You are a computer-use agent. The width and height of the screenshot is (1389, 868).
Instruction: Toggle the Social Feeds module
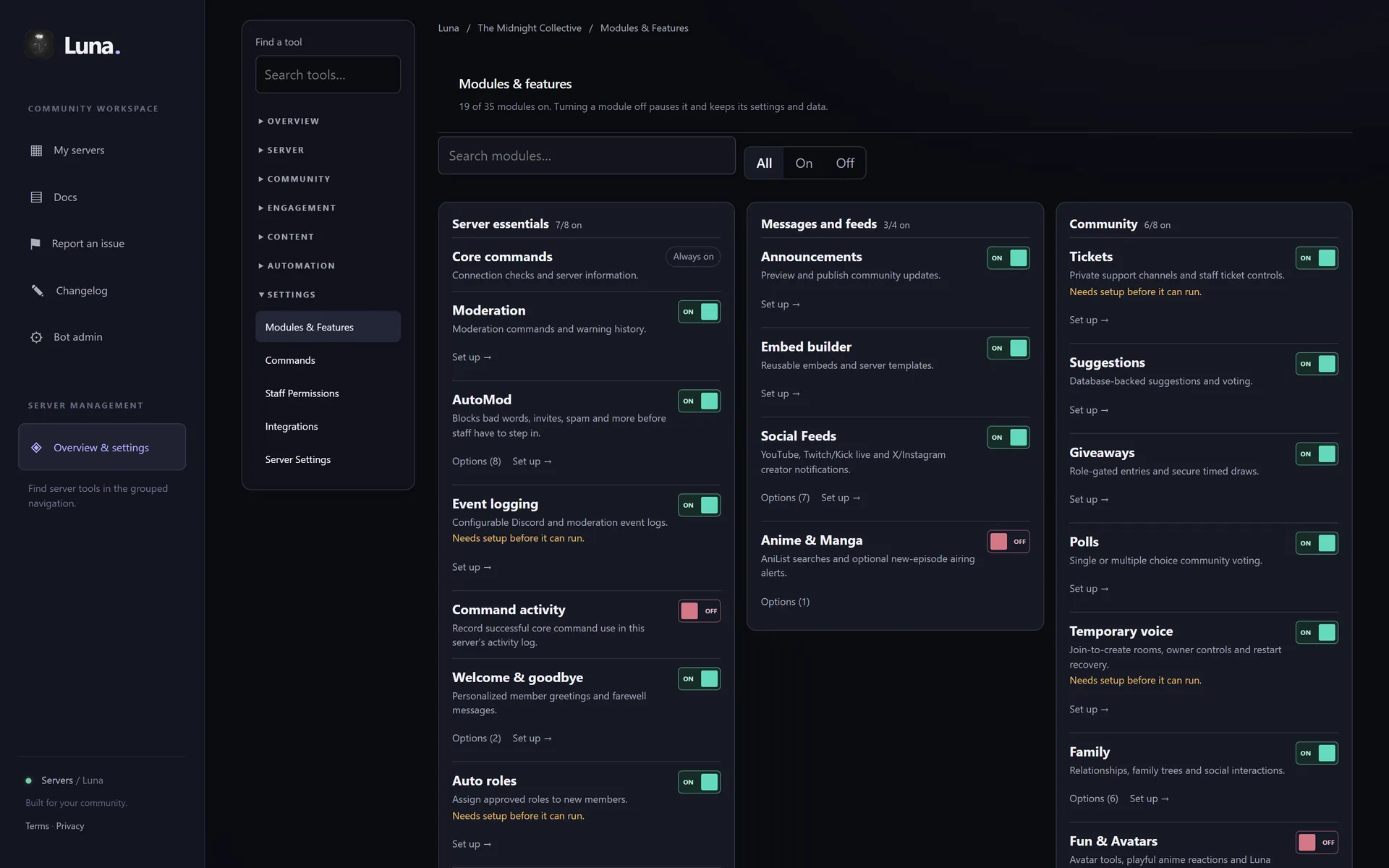tap(1008, 437)
